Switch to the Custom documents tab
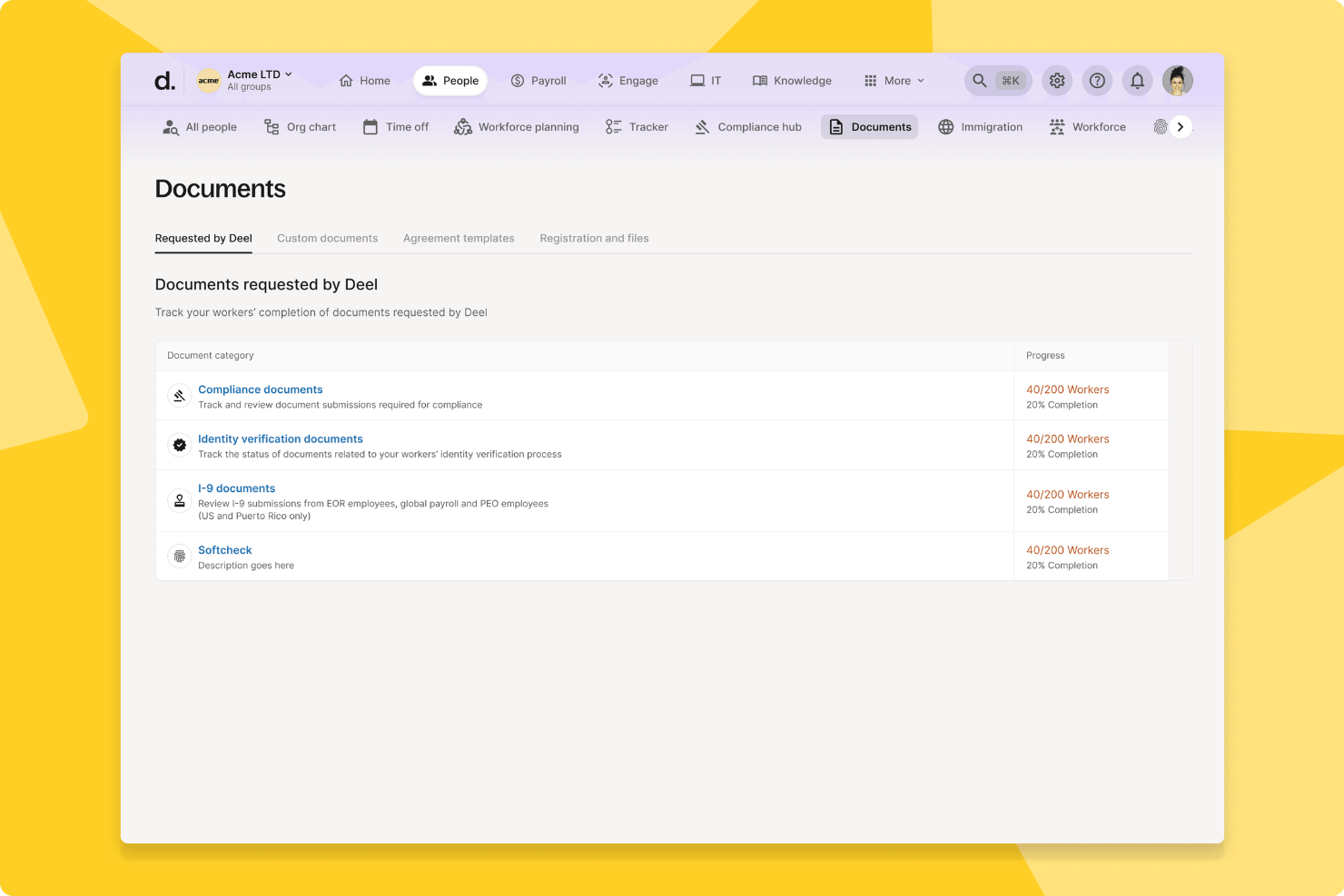The image size is (1344, 896). pyautogui.click(x=327, y=238)
